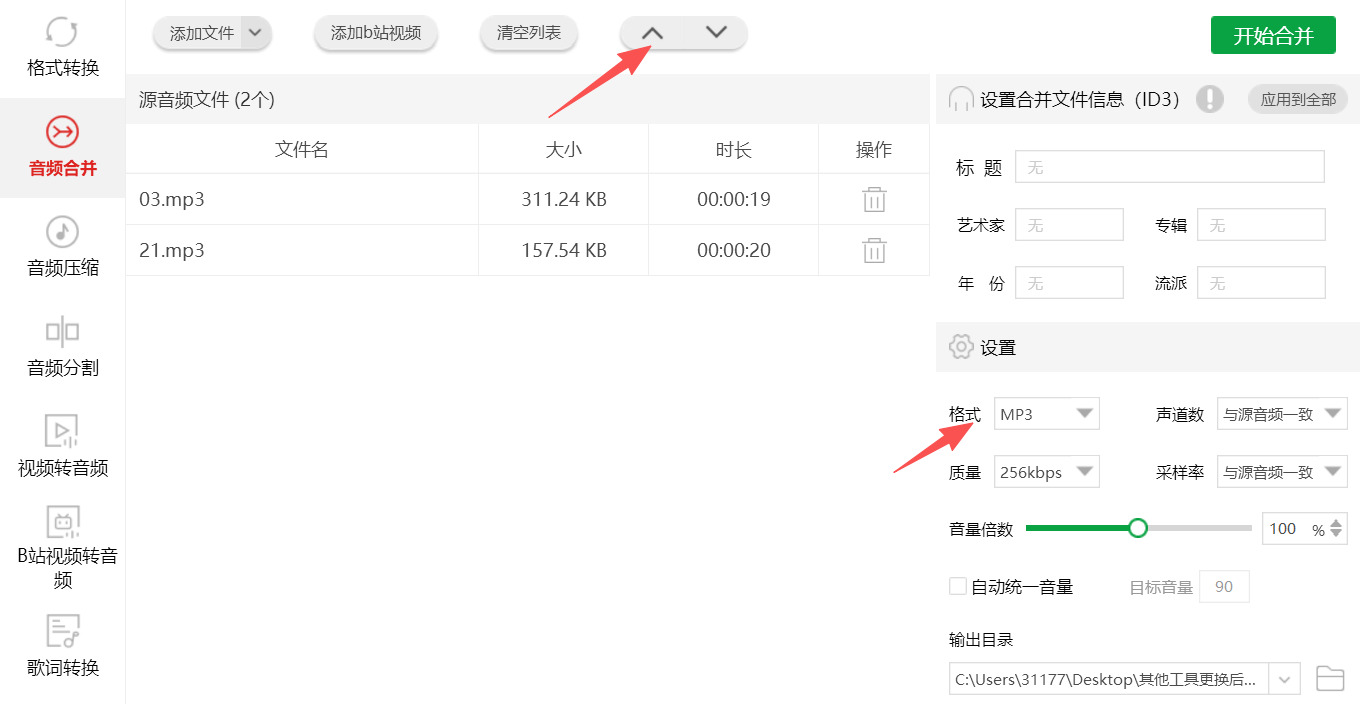Delete 21.mp3 with its trash icon
The image size is (1360, 704).
click(874, 250)
